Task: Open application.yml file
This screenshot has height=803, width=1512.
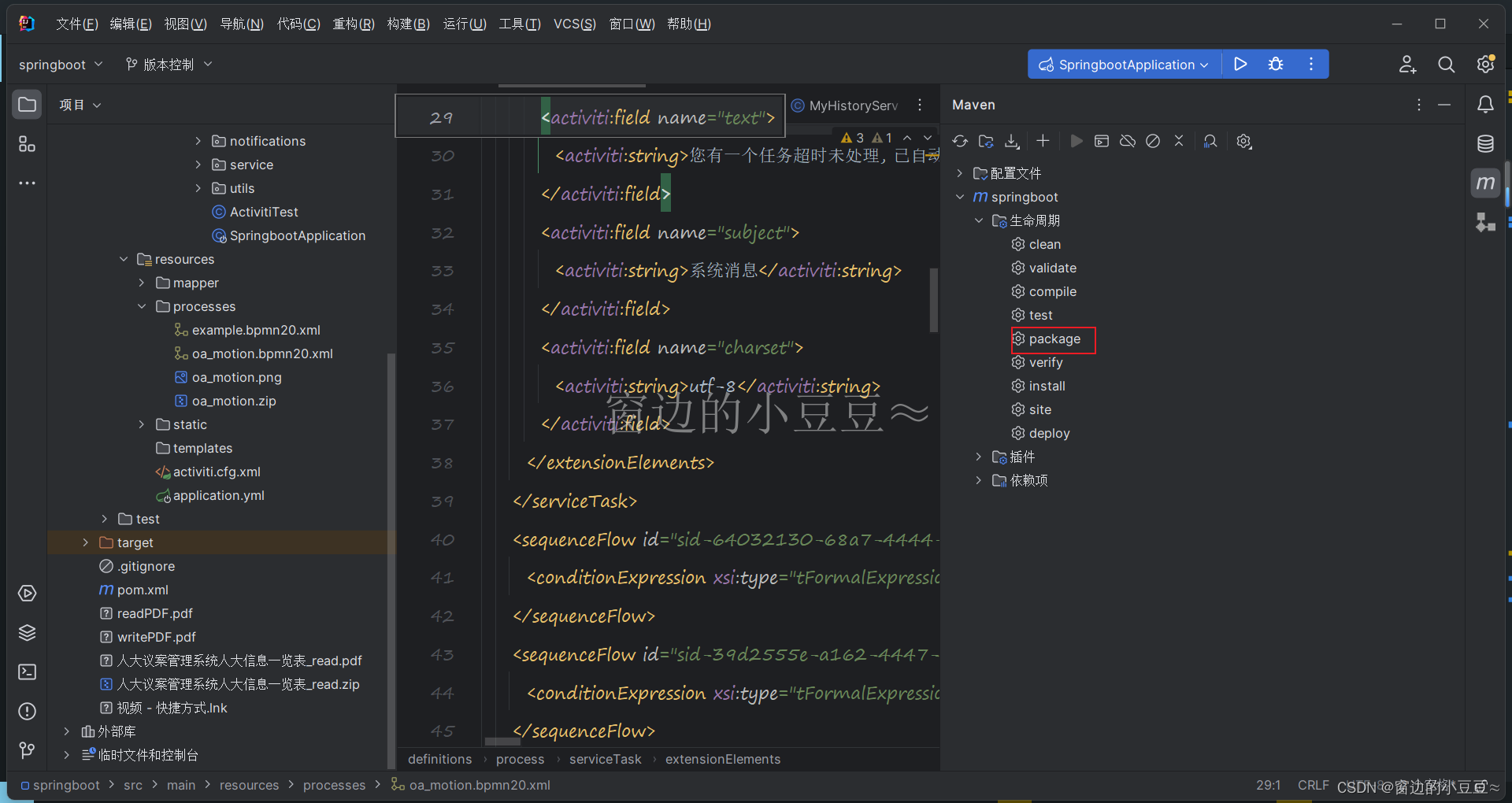Action: 218,495
